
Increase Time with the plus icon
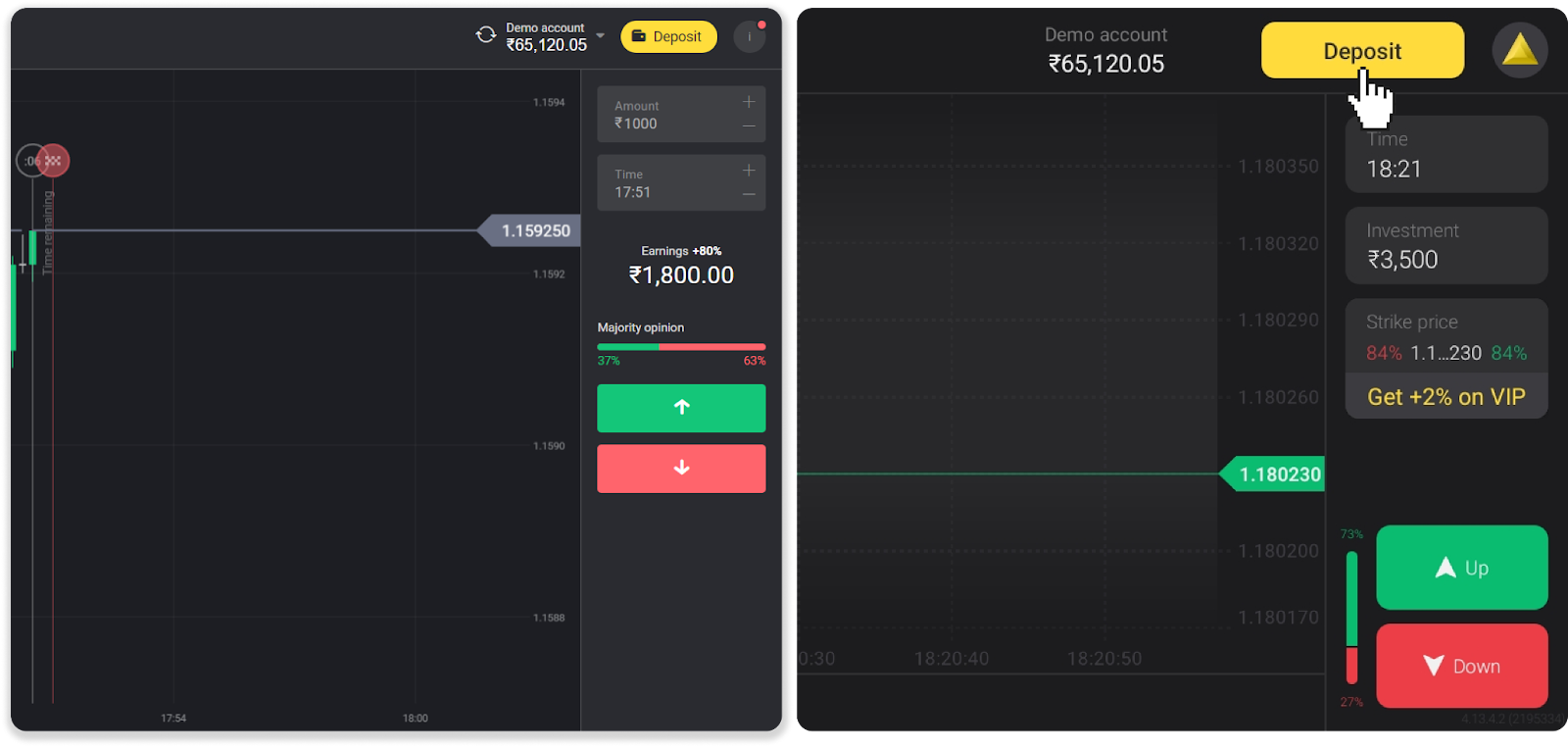click(749, 171)
